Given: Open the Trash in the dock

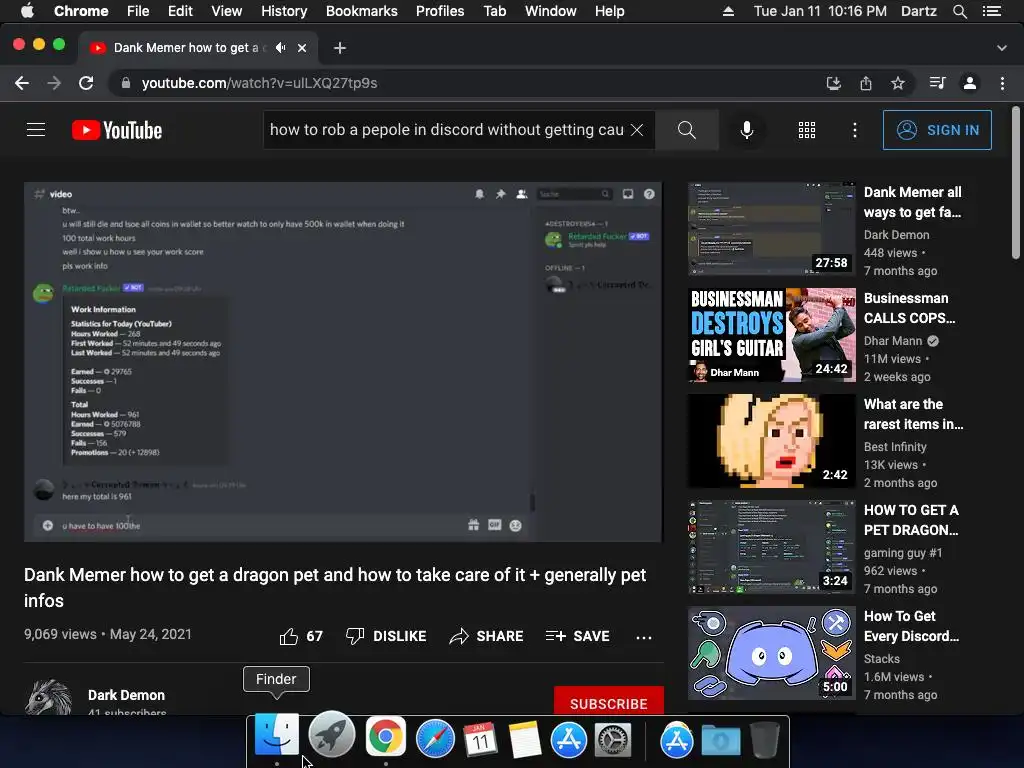Looking at the screenshot, I should click(765, 739).
